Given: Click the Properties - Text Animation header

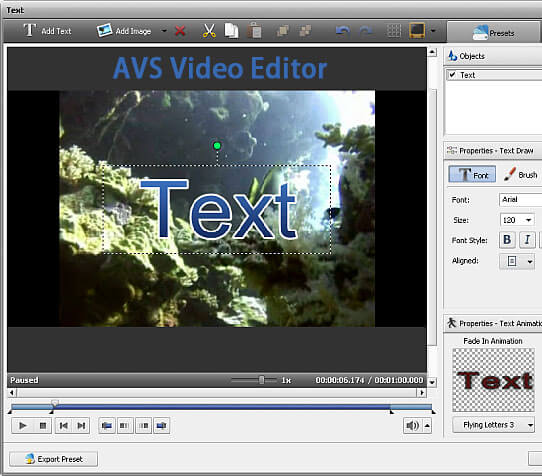Looking at the screenshot, I should (x=494, y=323).
